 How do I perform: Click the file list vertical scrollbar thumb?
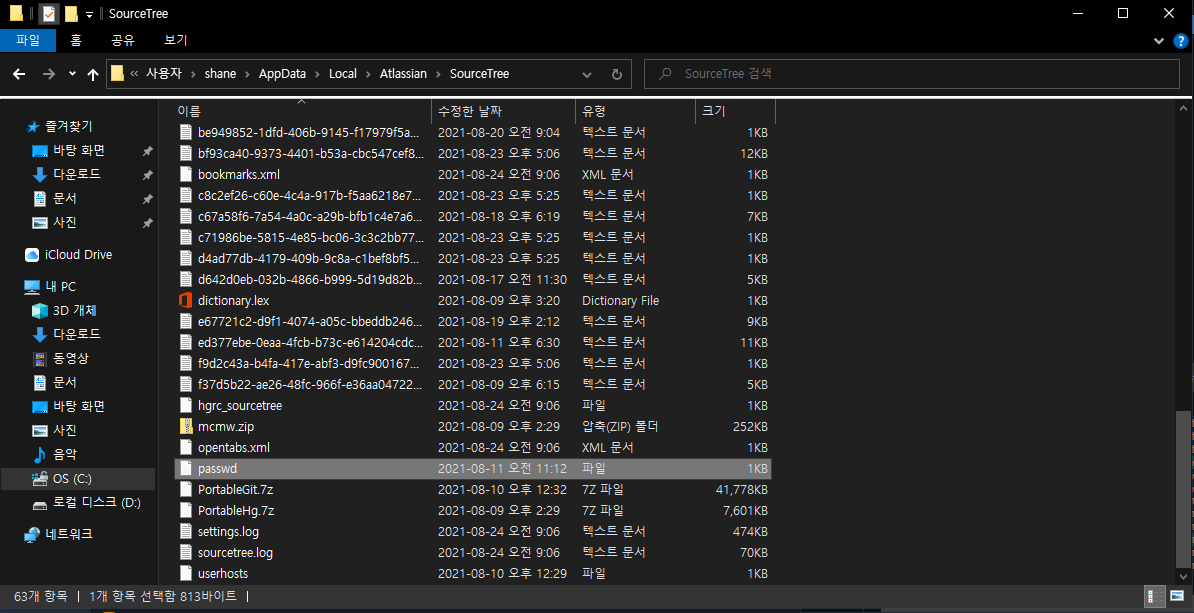point(1181,491)
